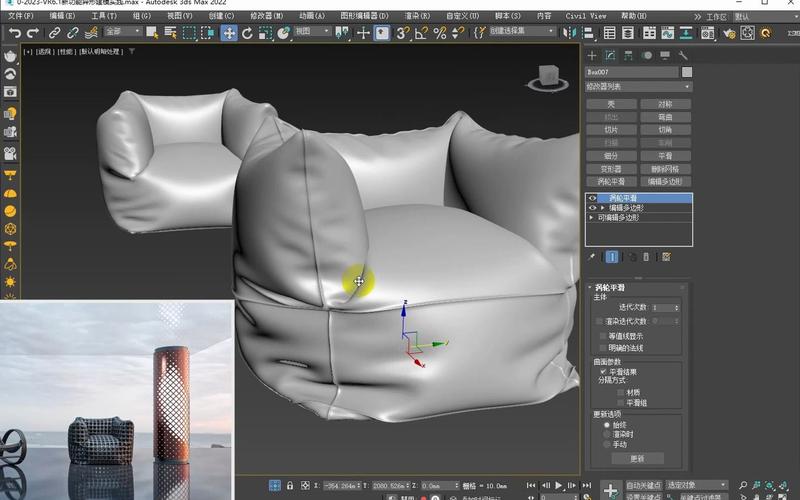800x500 pixels.
Task: Hide the 涡轮平滑 modifier with eye icon
Action: coord(592,198)
